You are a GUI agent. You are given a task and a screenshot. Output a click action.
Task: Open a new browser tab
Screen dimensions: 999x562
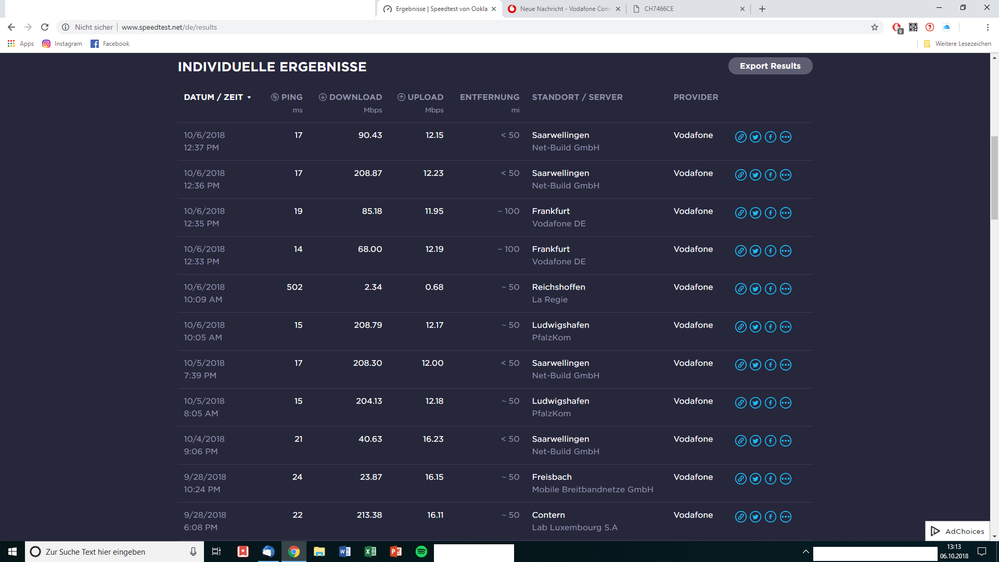[762, 9]
